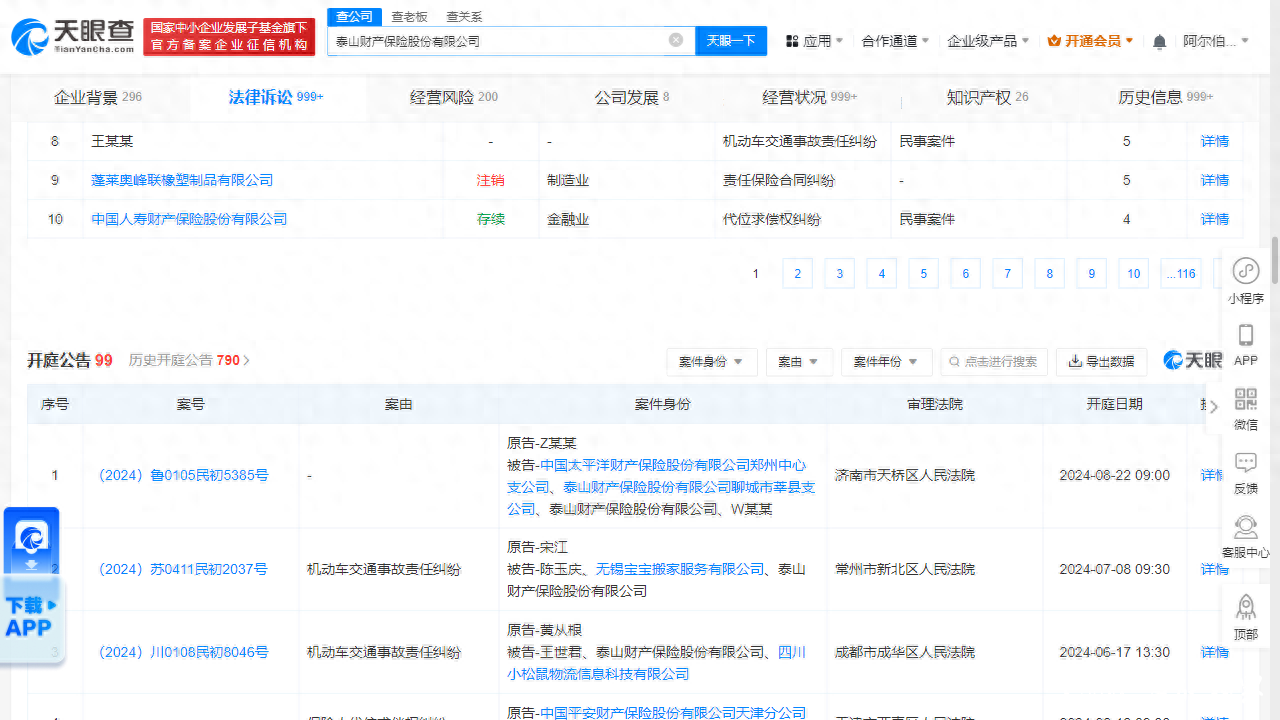Click the 导出数据 export button
This screenshot has width=1280, height=720.
tap(1101, 361)
